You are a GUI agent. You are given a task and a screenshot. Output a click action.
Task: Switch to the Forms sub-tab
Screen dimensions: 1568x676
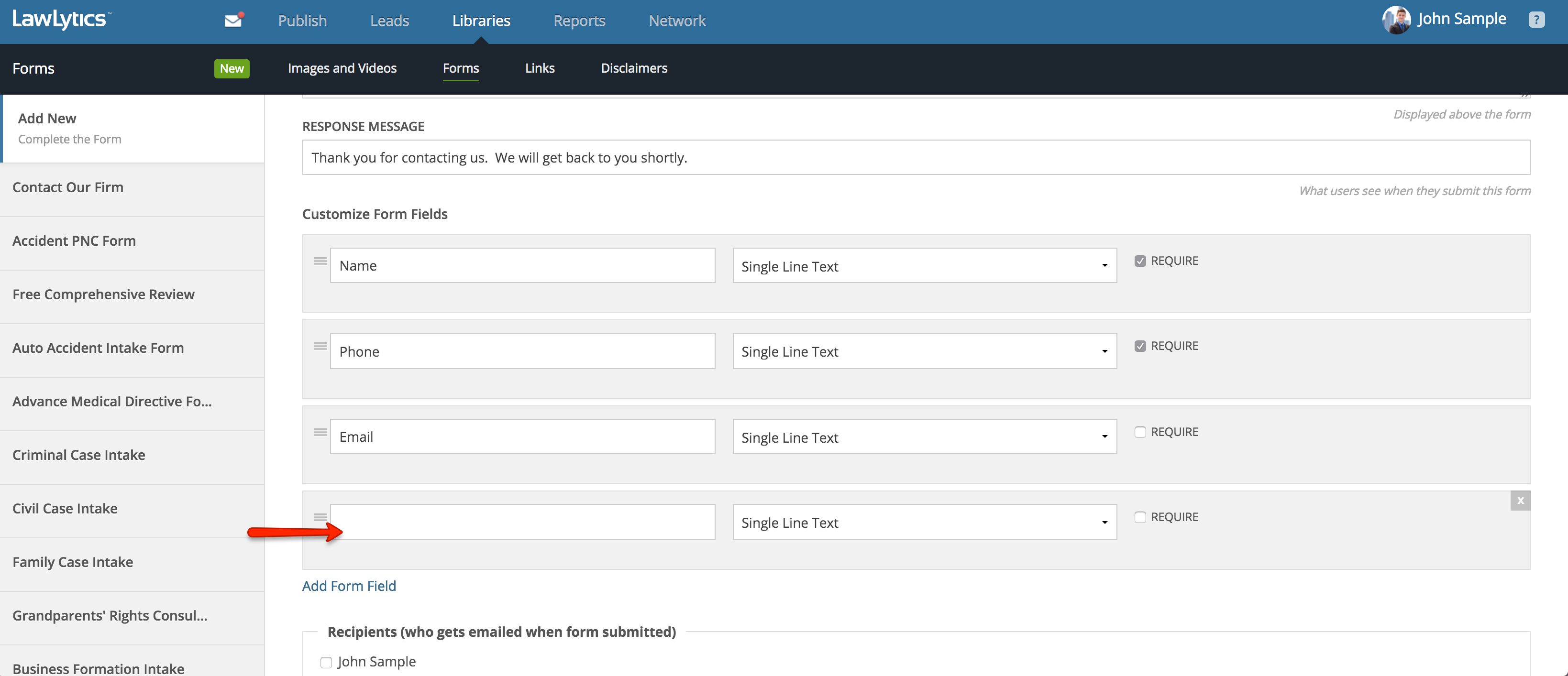point(461,68)
